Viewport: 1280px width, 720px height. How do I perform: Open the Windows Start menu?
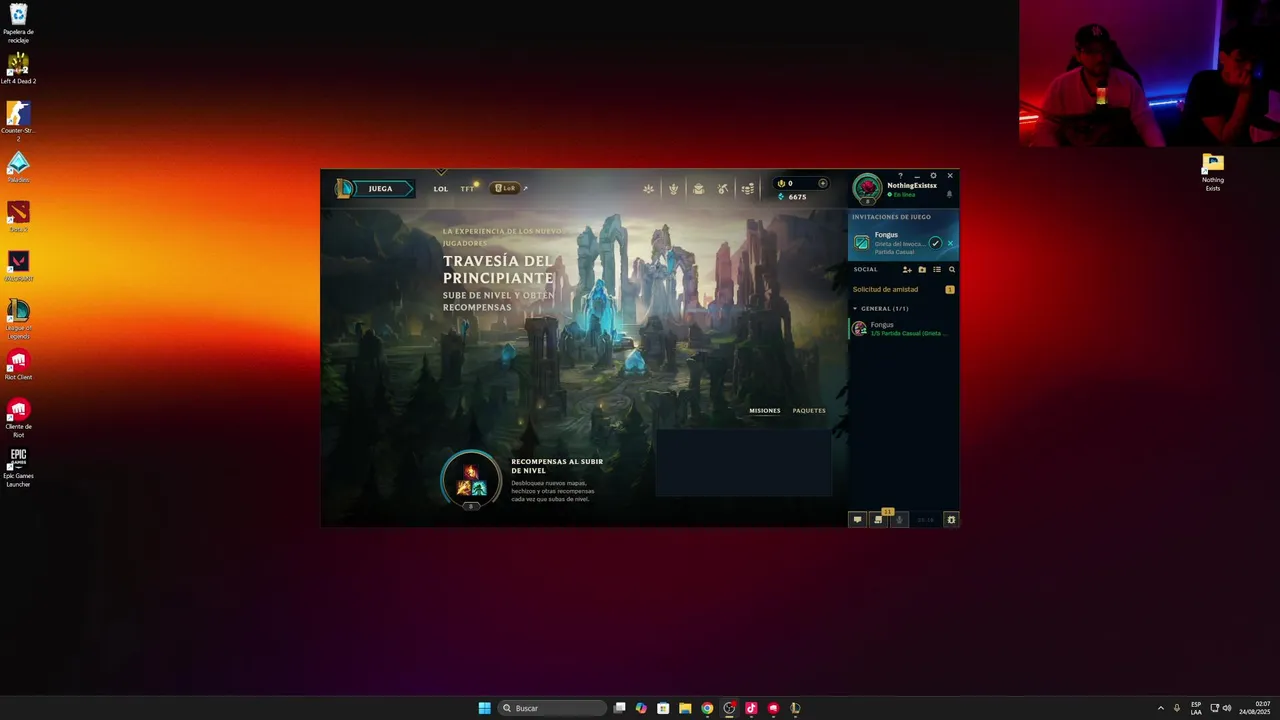click(484, 708)
